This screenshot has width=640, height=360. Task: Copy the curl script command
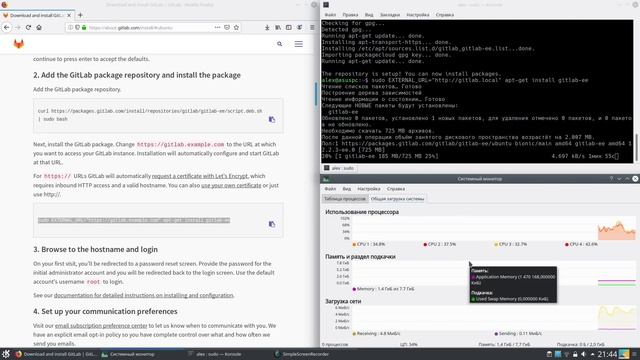pos(272,119)
